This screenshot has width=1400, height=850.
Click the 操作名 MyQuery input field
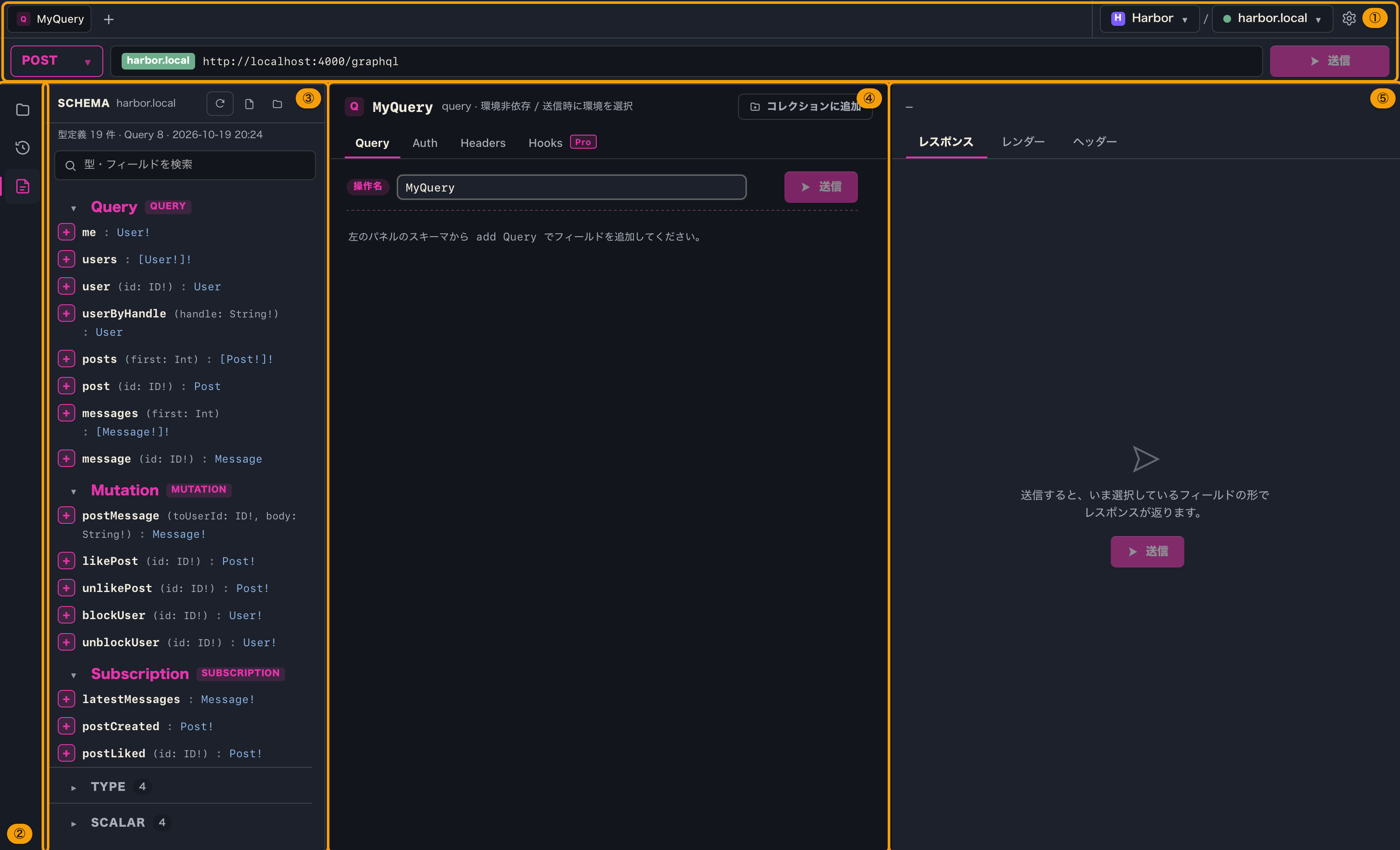pos(571,188)
